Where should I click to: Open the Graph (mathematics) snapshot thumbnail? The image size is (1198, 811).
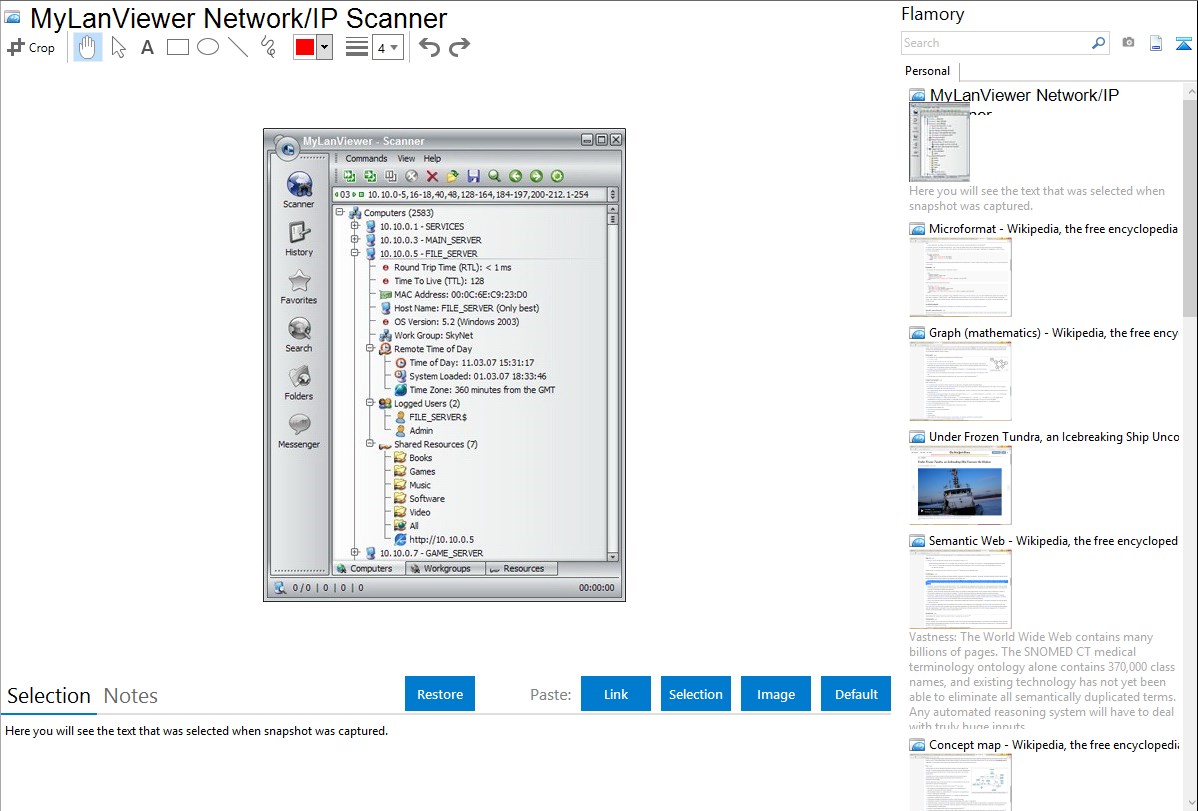click(960, 381)
